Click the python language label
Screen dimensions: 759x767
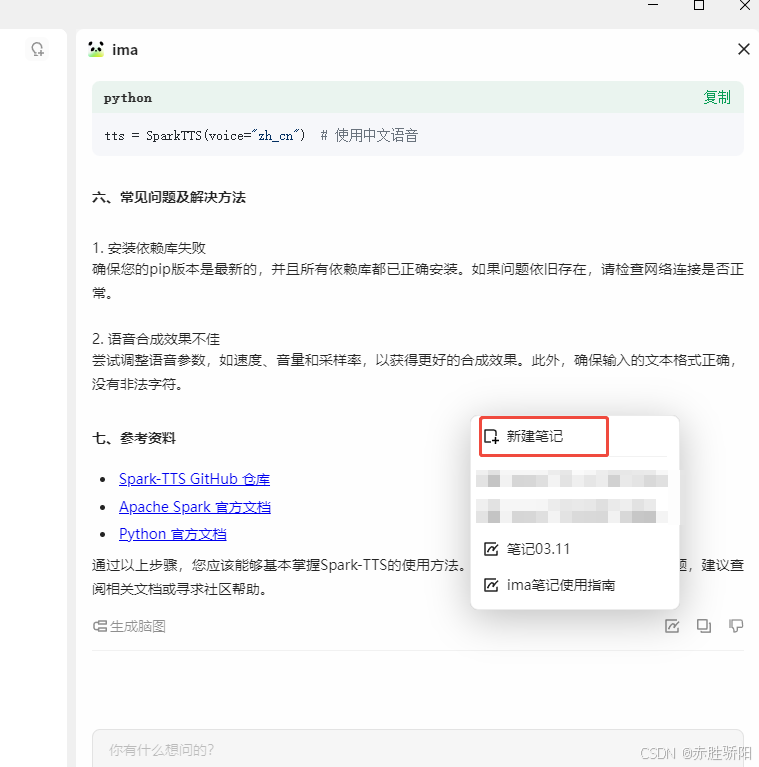tap(128, 98)
